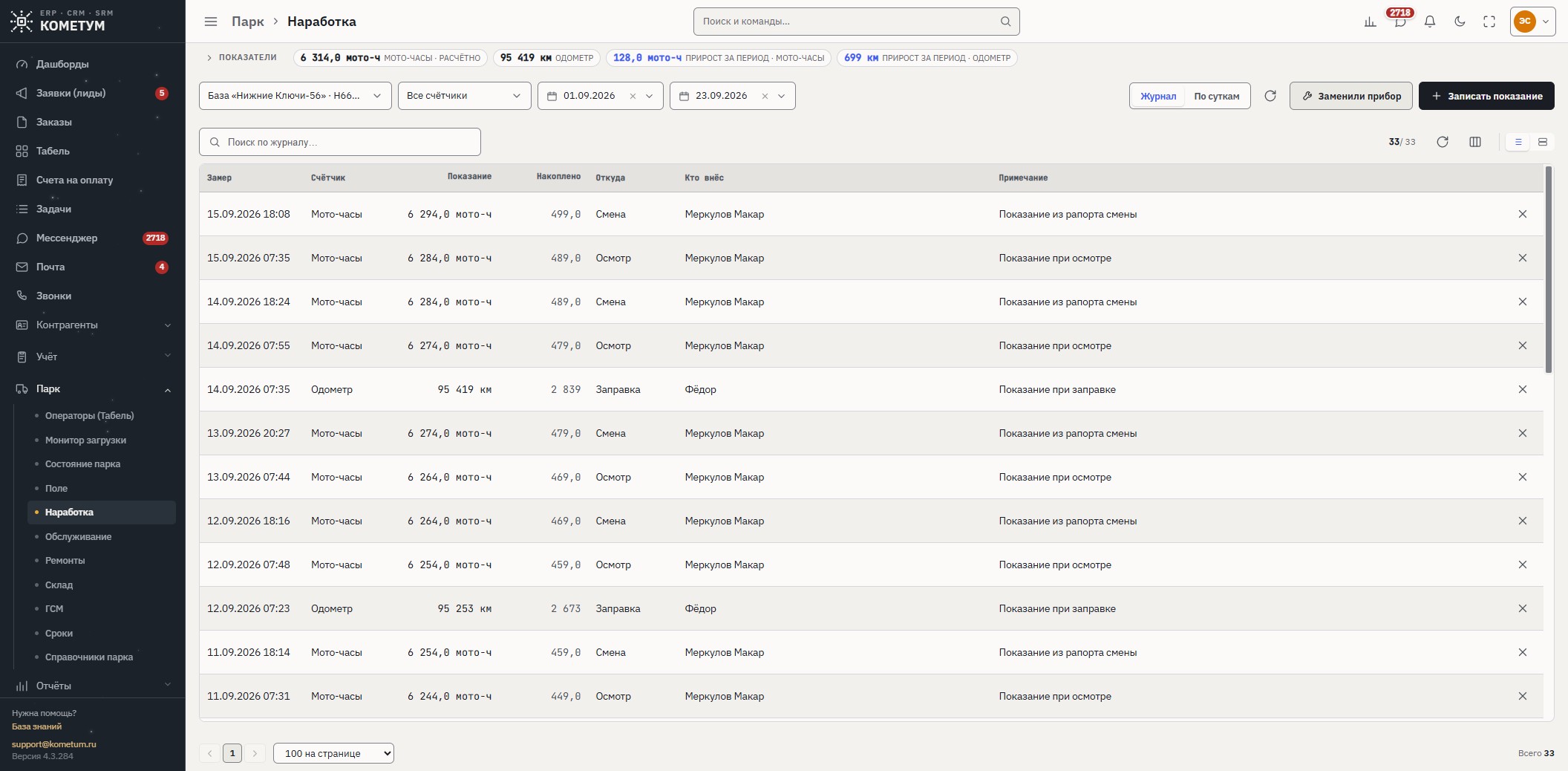
Task: Expand the Учёт menu
Action: click(93, 357)
